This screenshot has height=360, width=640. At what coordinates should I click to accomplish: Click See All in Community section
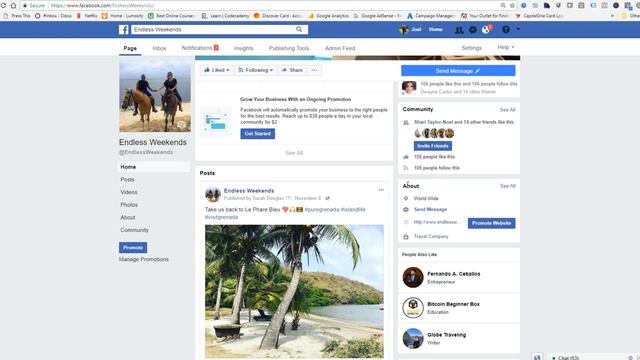tap(507, 110)
